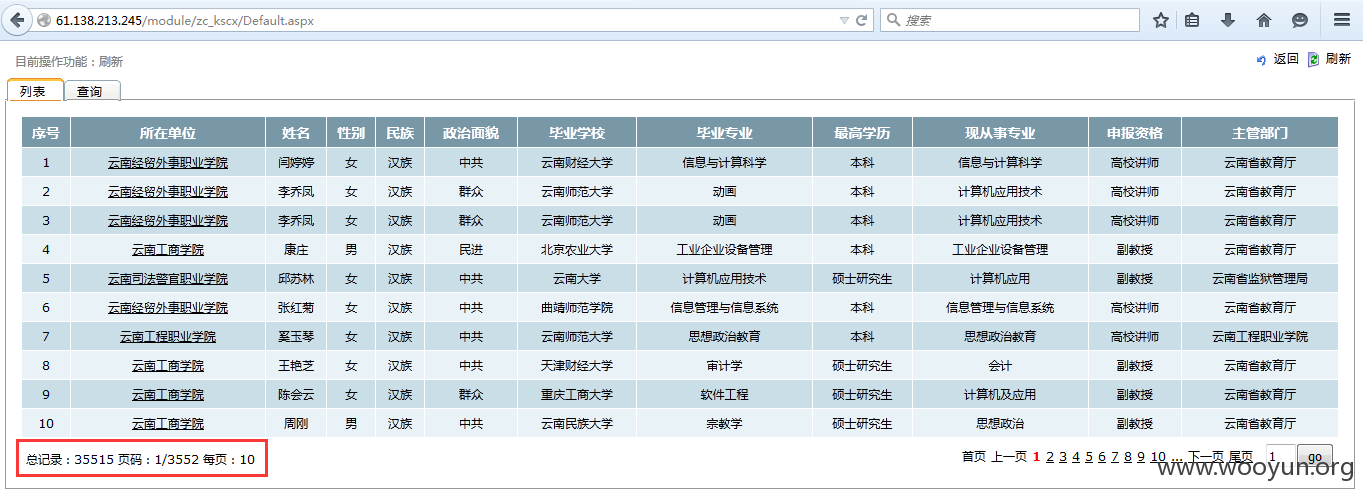The width and height of the screenshot is (1363, 496).
Task: Open the chat smiley icon in toolbar
Action: coord(1300,20)
